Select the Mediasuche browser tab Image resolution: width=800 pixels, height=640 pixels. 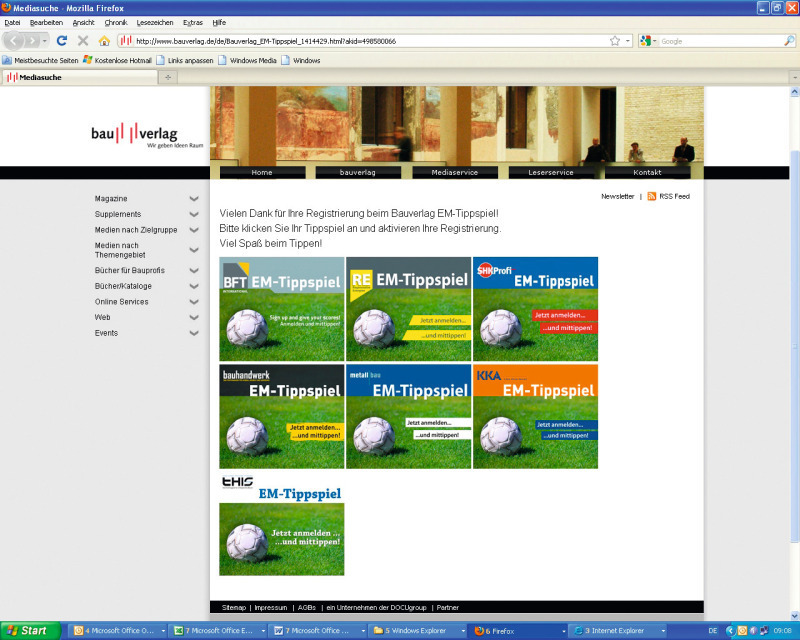point(80,77)
